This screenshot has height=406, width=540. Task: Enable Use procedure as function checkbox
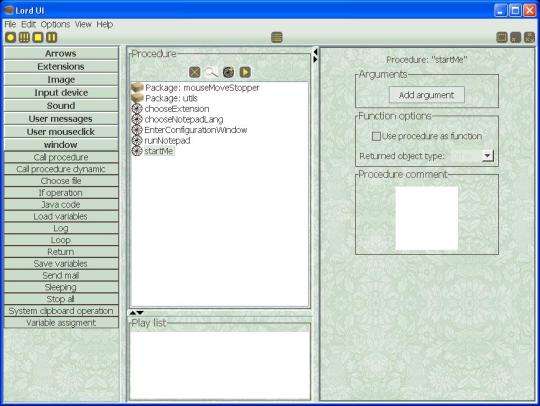pyautogui.click(x=376, y=136)
